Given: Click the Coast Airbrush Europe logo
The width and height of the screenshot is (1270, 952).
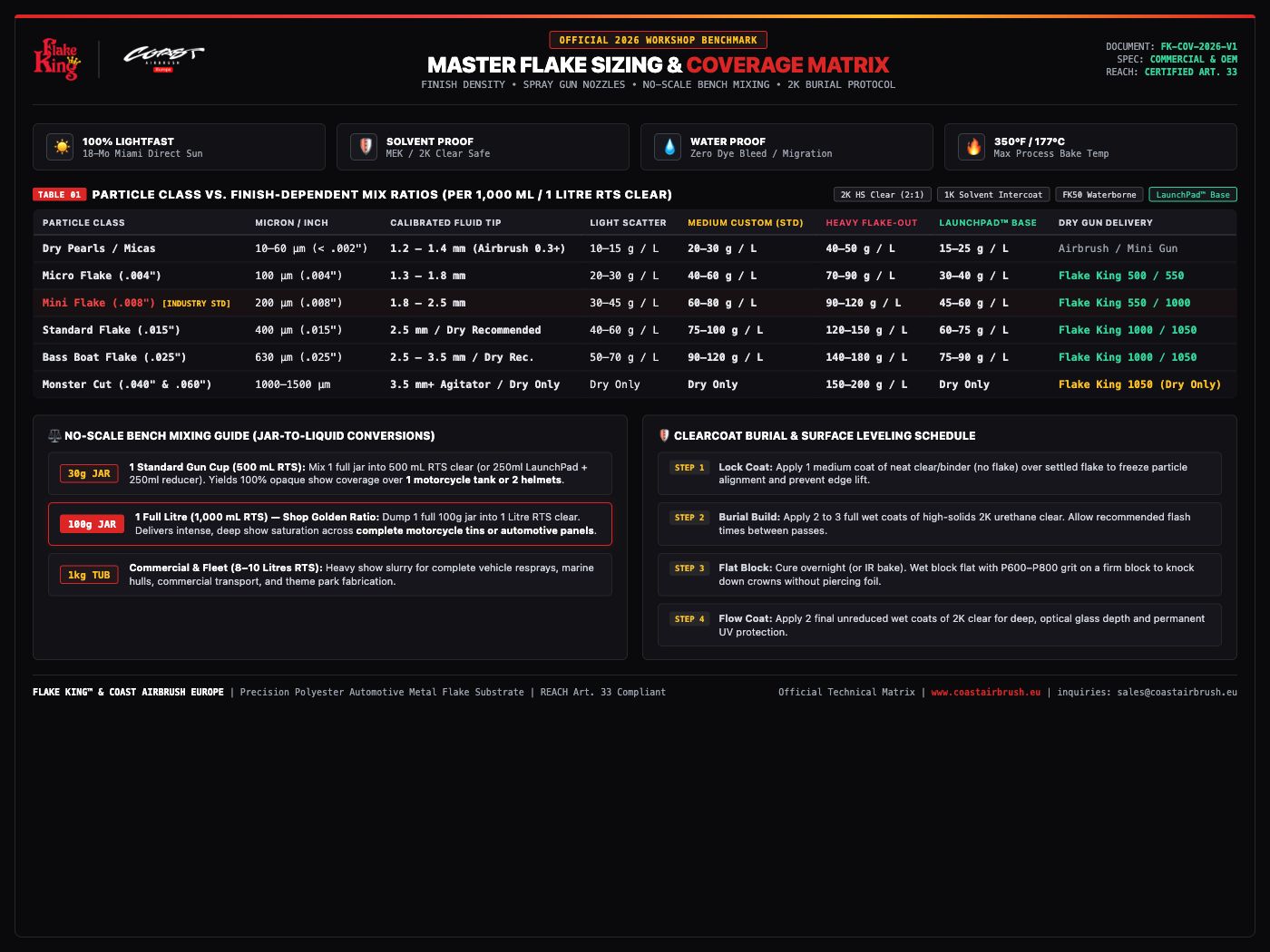Looking at the screenshot, I should pos(163,59).
